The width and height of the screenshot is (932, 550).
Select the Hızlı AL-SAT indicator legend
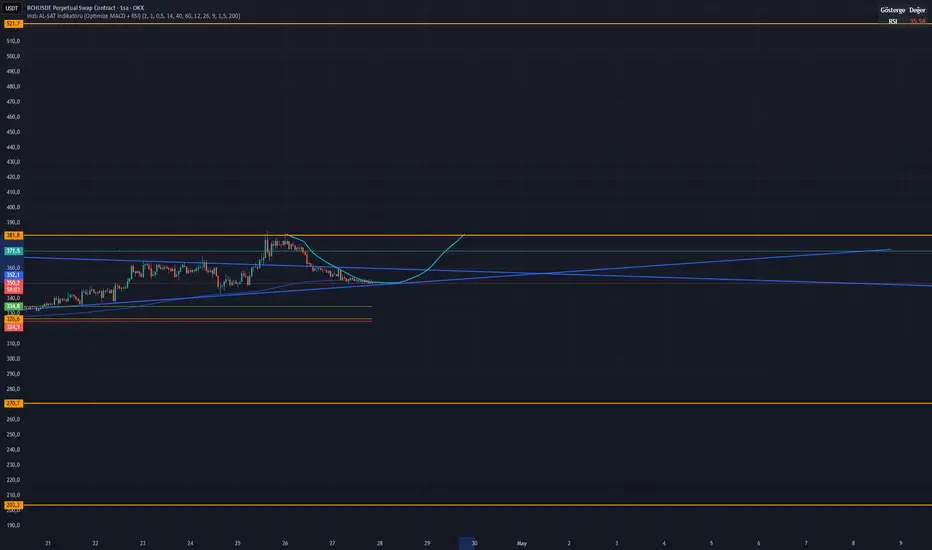(x=133, y=16)
